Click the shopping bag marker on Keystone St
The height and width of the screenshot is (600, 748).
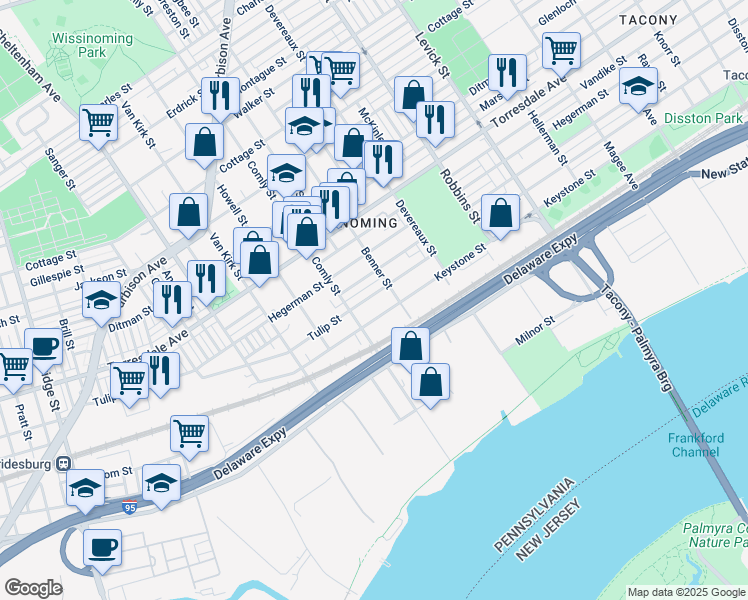tap(500, 214)
